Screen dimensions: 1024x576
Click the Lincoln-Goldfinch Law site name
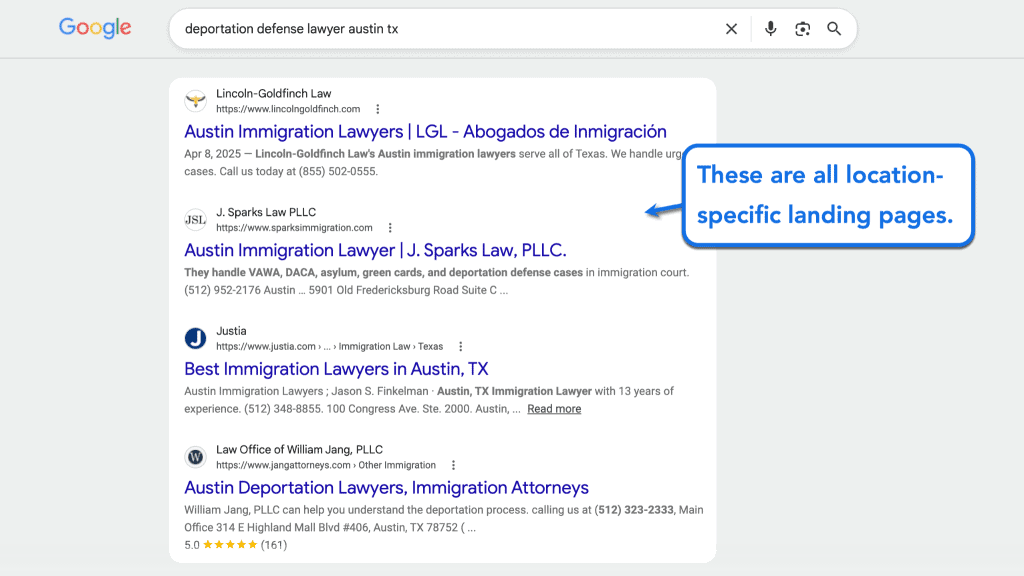[x=274, y=93]
